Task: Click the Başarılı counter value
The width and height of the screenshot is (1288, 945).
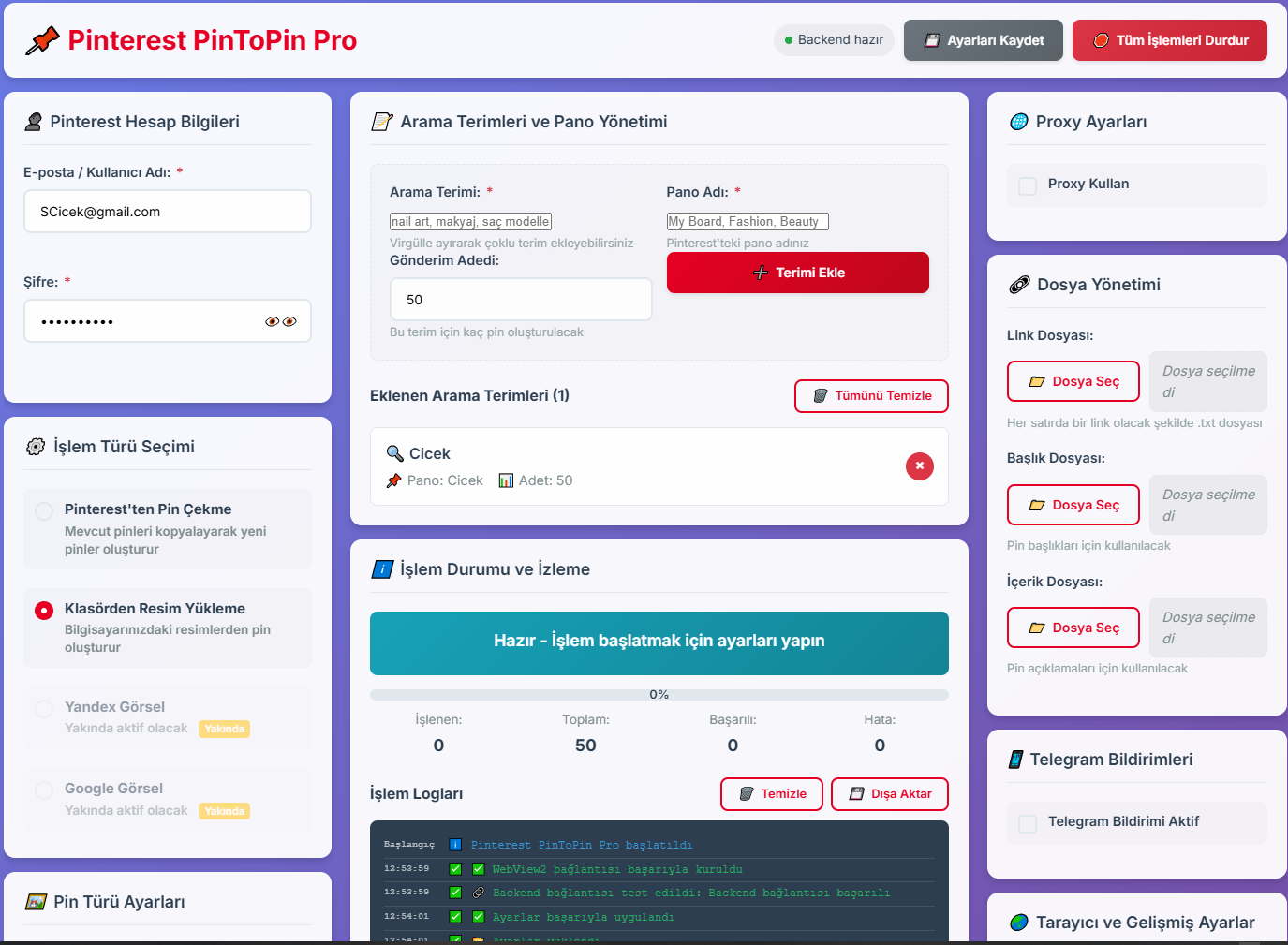Action: tap(733, 746)
